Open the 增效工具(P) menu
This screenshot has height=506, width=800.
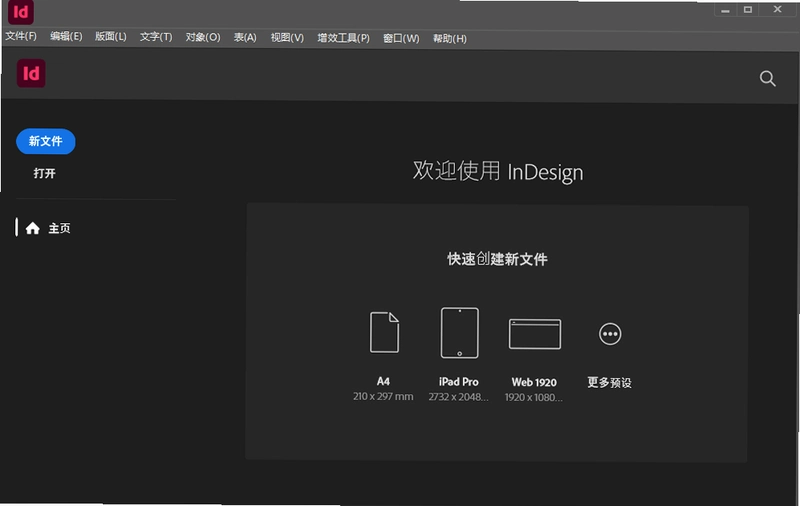click(x=343, y=38)
